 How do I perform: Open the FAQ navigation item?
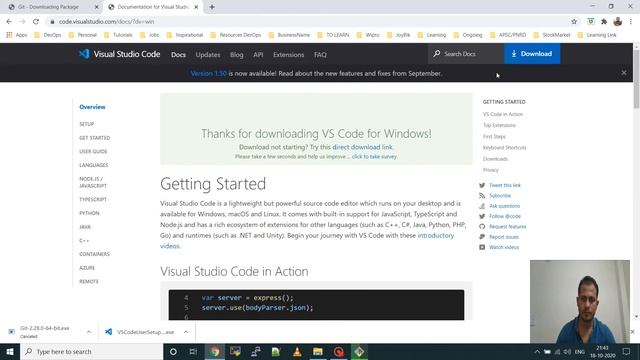320,55
